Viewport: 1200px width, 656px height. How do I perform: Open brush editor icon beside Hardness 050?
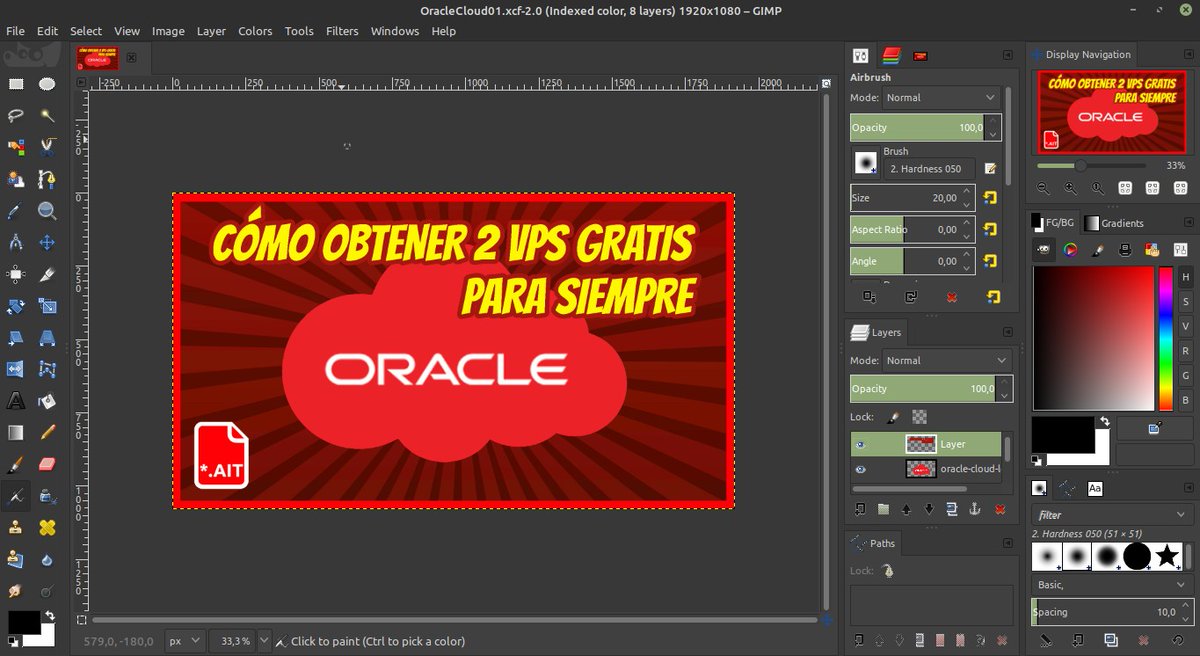[990, 168]
